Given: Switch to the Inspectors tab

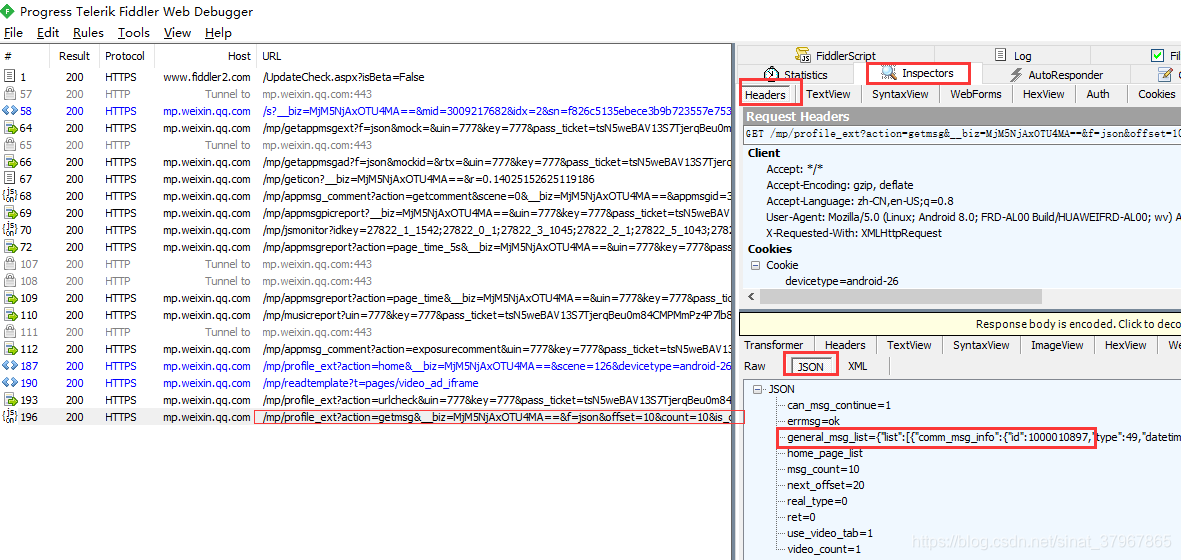Looking at the screenshot, I should click(917, 74).
